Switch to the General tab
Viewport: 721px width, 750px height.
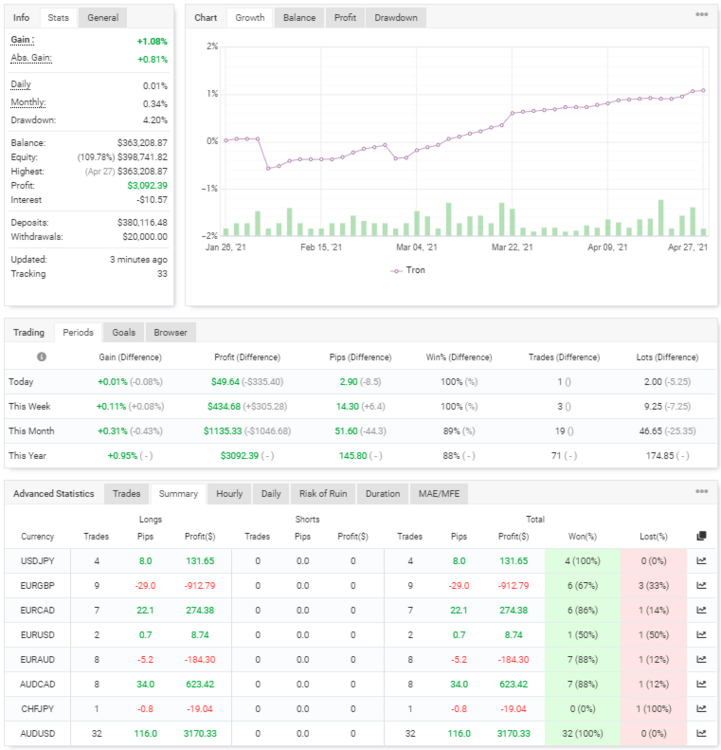point(103,18)
